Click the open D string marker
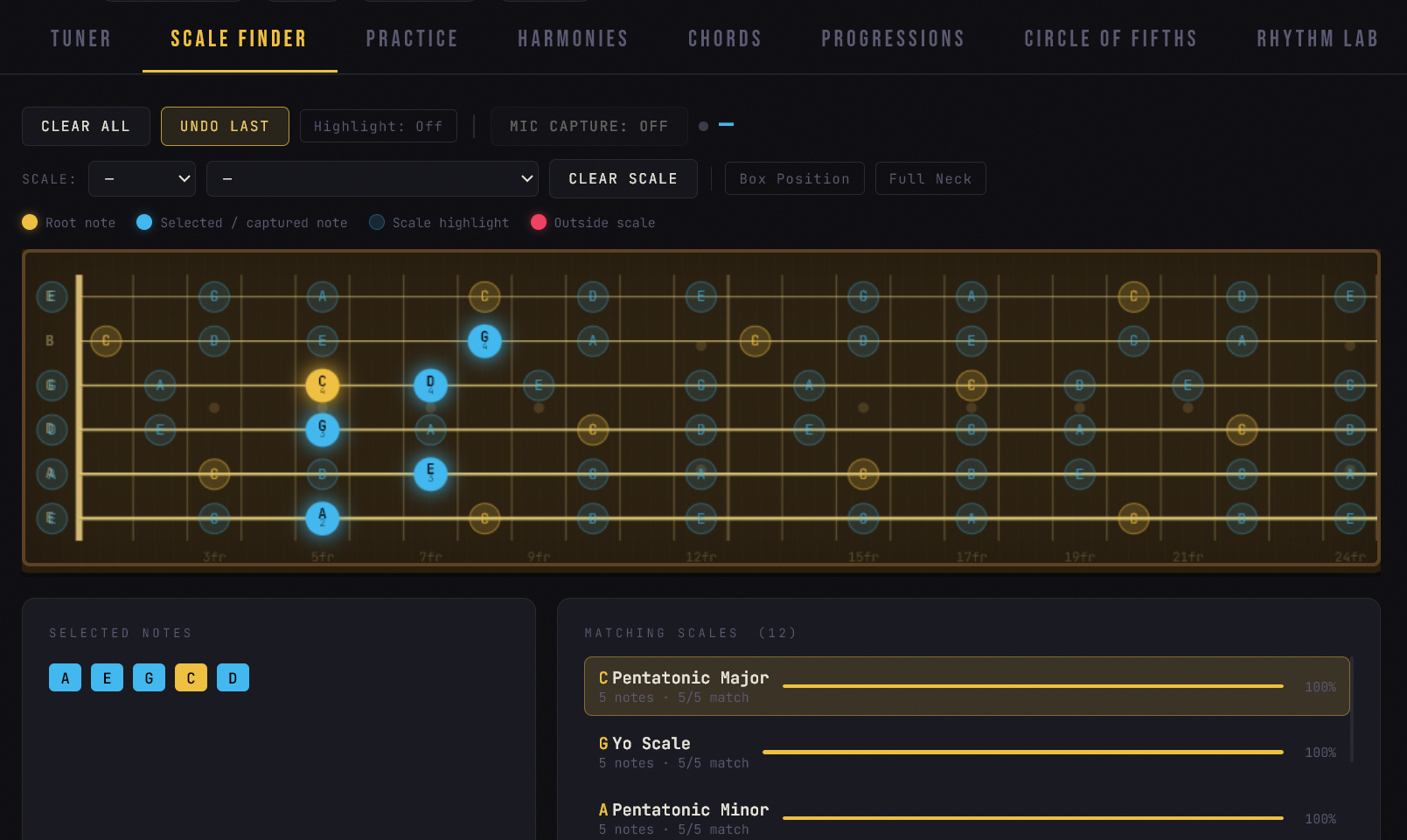Viewport: 1407px width, 840px height. 51,430
